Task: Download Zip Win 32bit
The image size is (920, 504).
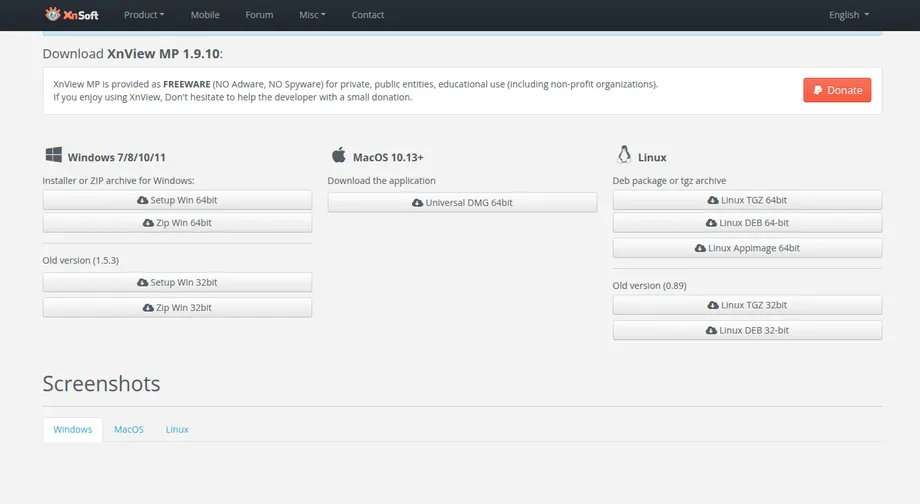Action: 177,307
